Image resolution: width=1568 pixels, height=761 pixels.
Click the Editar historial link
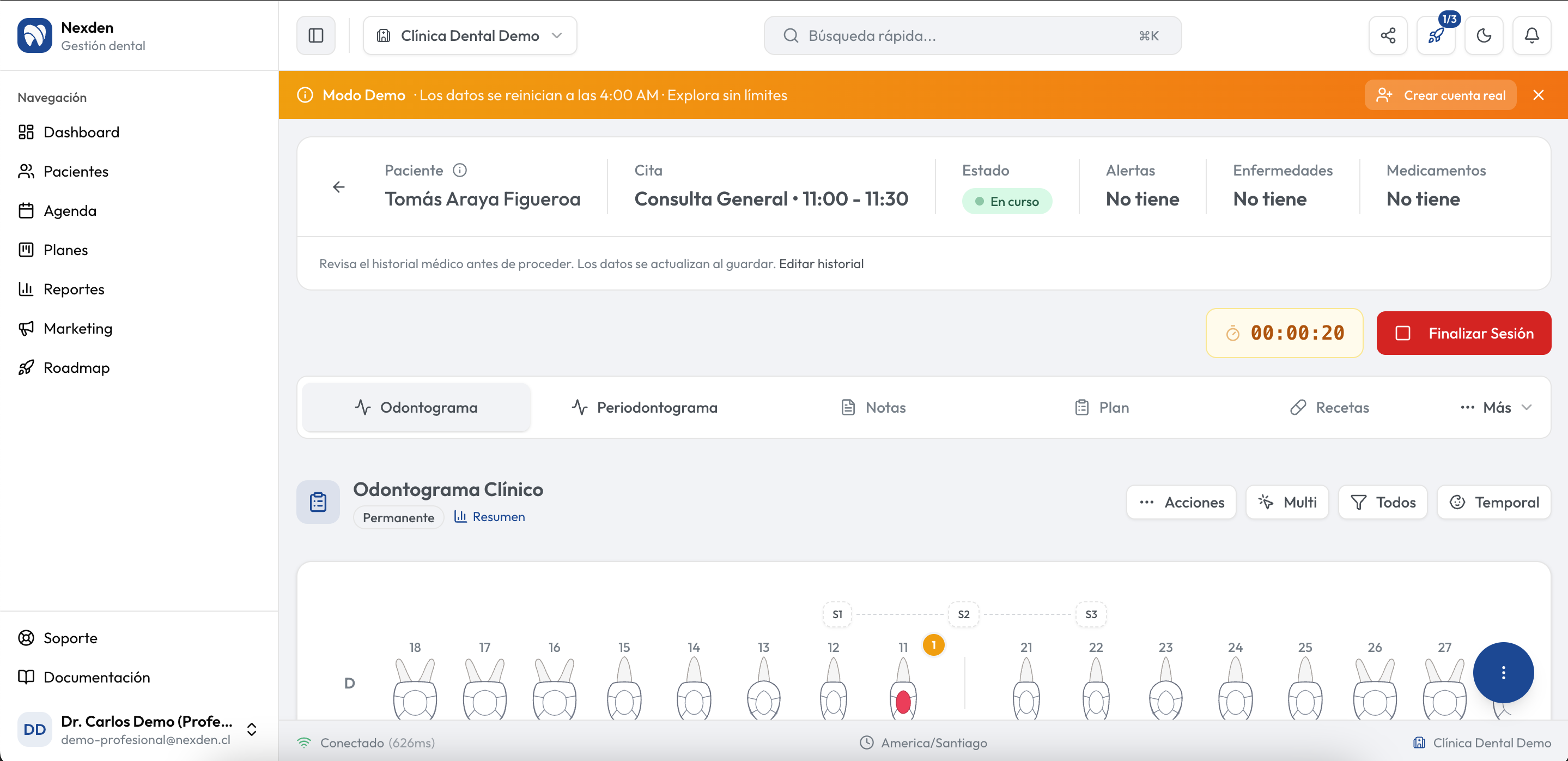(x=821, y=264)
